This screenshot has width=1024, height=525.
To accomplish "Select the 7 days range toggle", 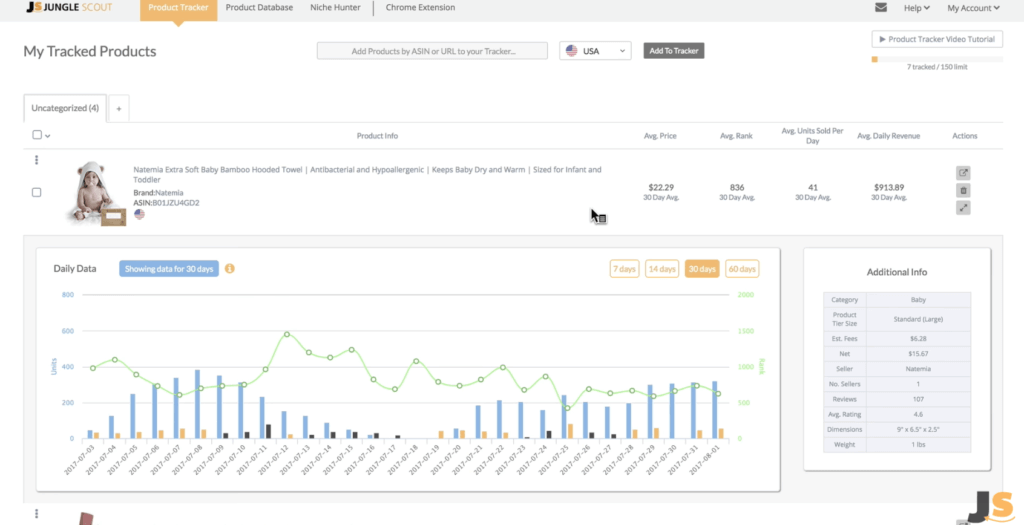I will pos(624,269).
